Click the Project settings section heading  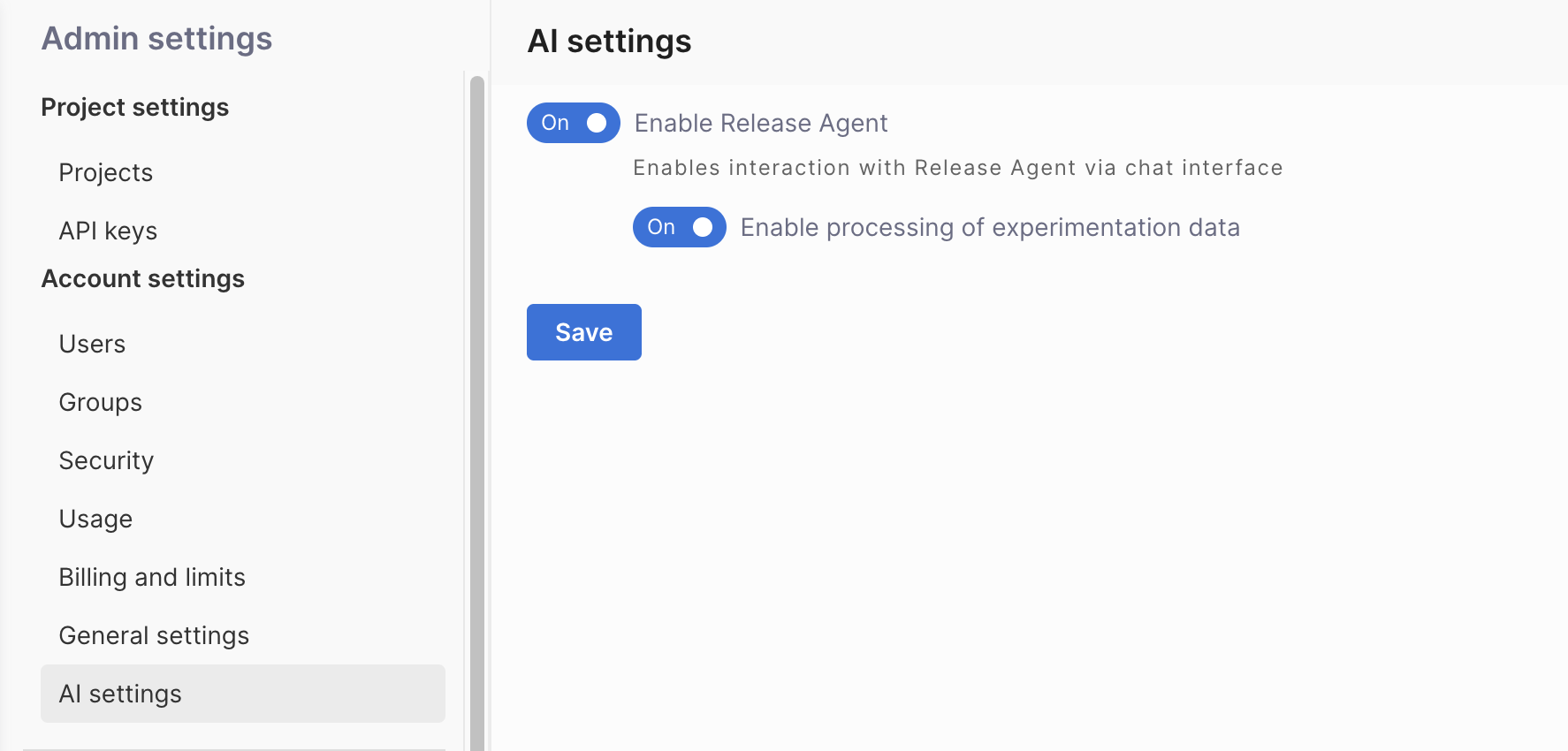click(x=135, y=107)
